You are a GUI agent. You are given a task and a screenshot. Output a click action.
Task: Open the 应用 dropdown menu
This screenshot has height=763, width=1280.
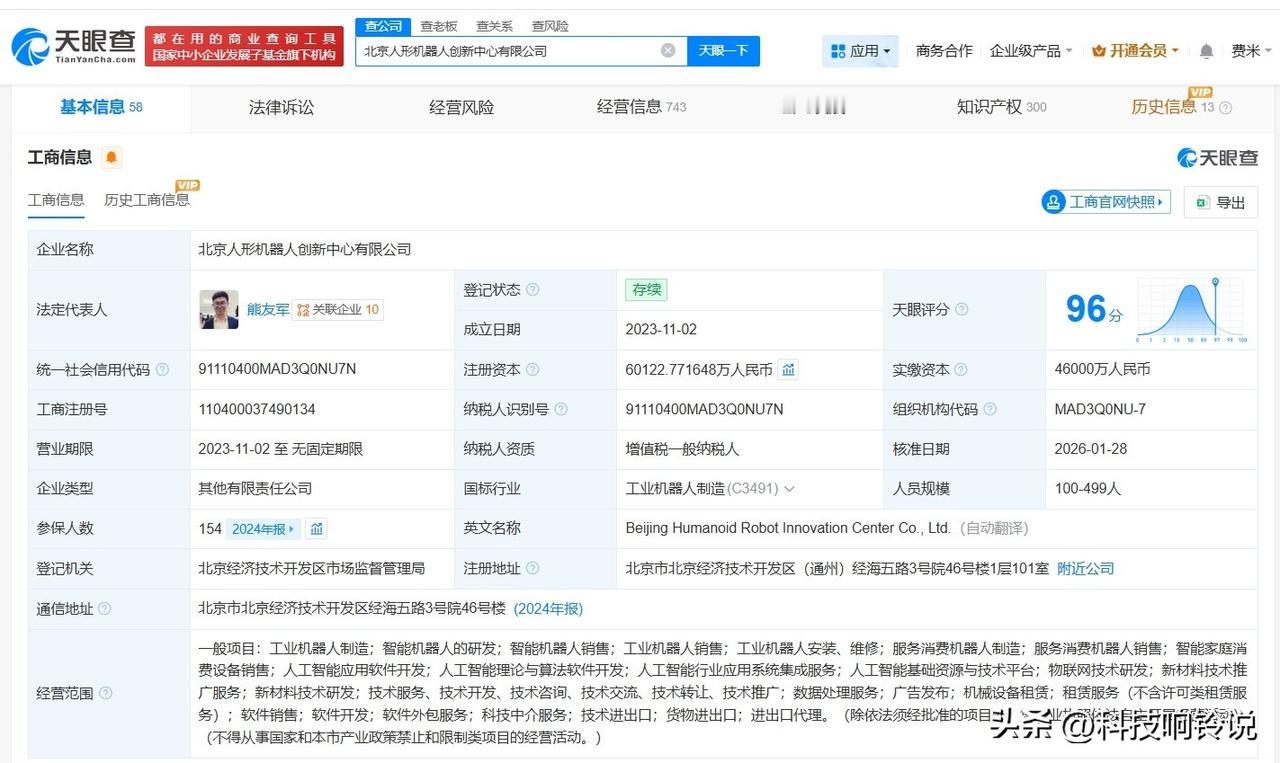[x=860, y=51]
